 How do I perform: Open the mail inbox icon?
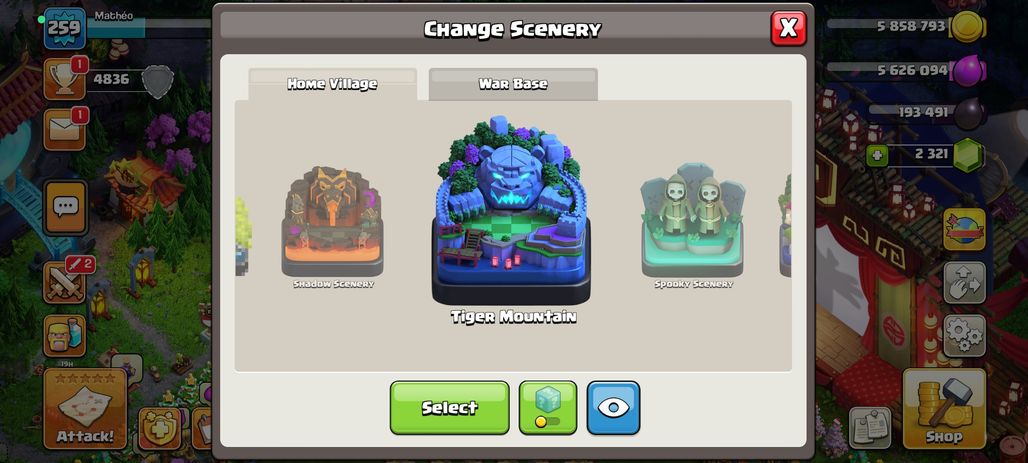pos(64,129)
